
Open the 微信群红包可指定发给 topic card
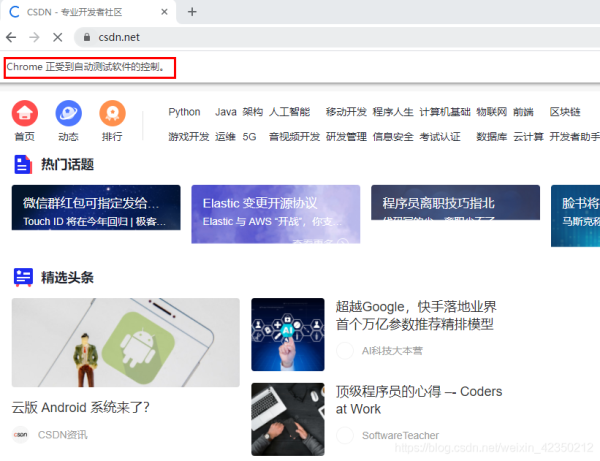pos(96,213)
